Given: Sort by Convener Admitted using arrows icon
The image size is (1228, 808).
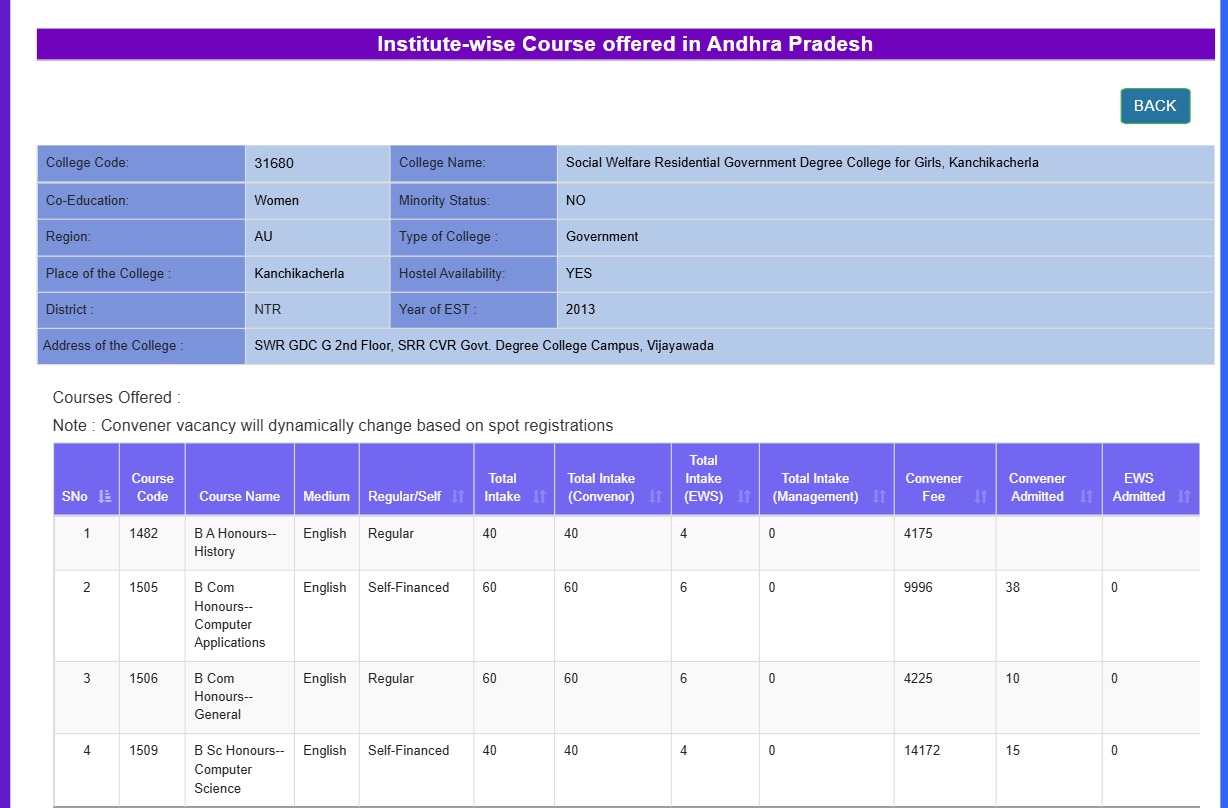Looking at the screenshot, I should pos(1086,497).
